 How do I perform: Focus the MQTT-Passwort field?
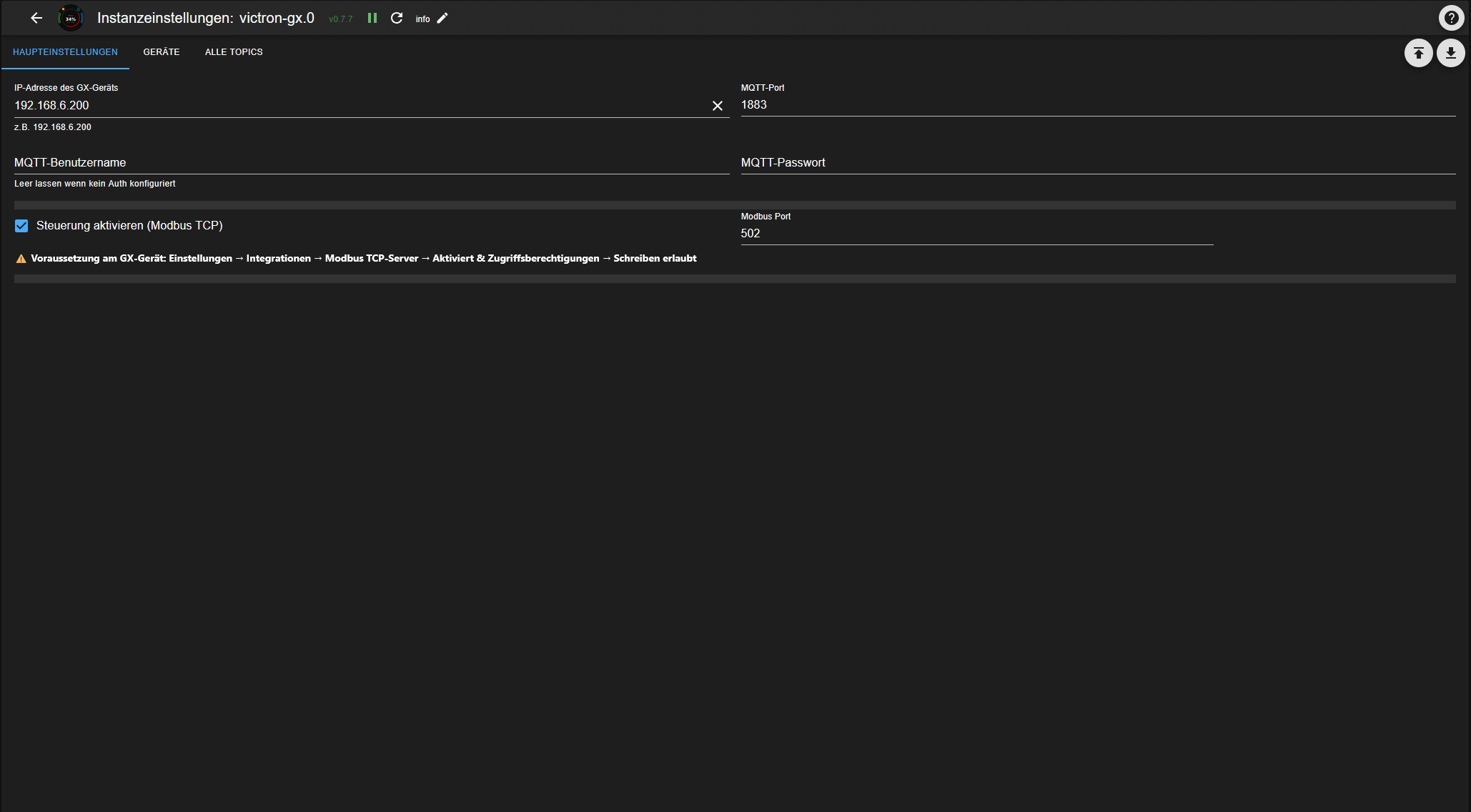point(1098,163)
